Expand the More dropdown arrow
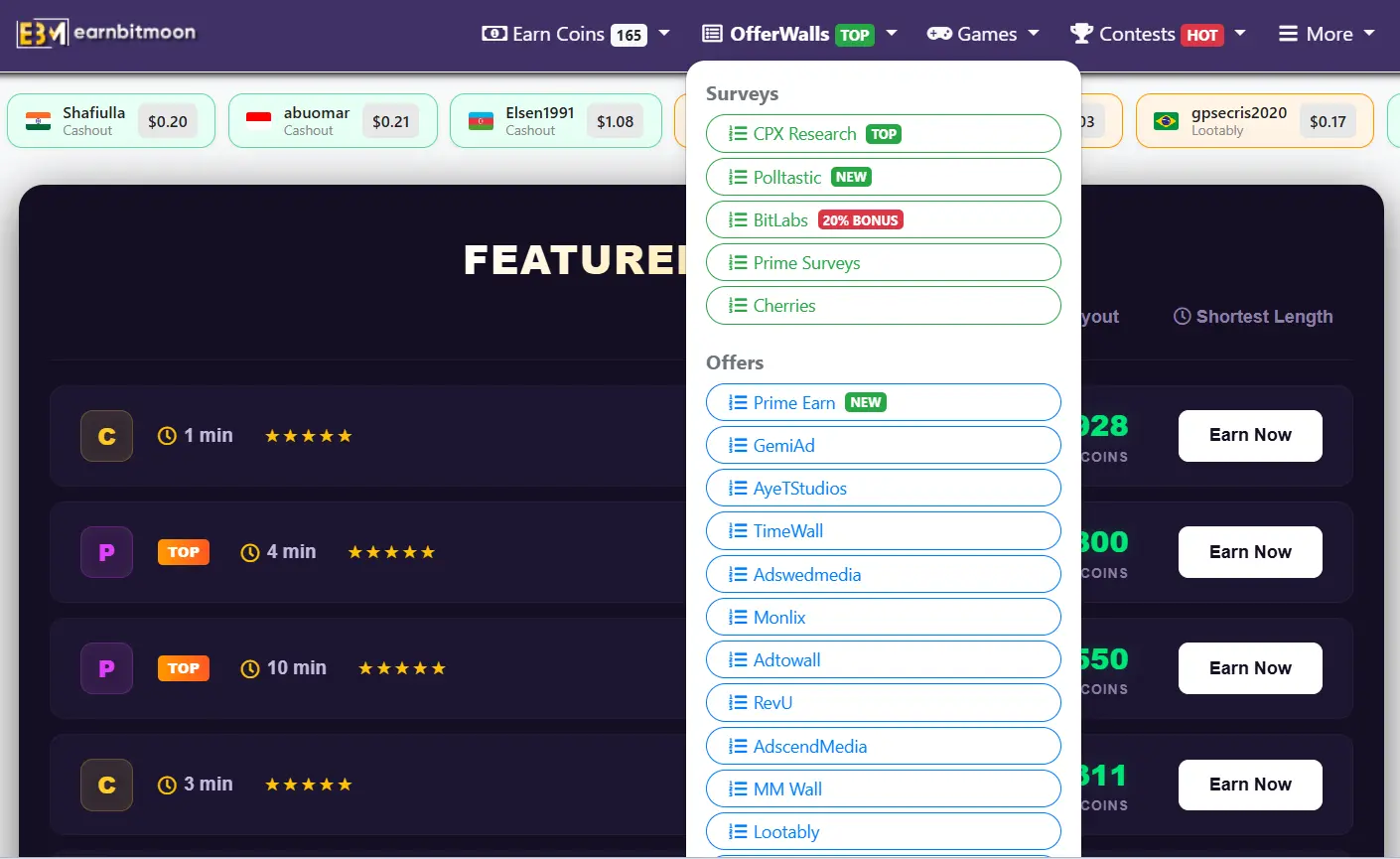The height and width of the screenshot is (859, 1400). click(1370, 34)
